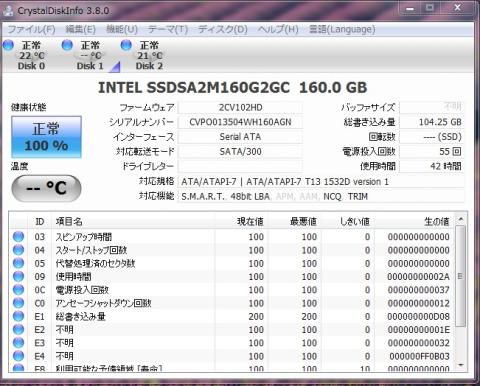Screen dimensions: 480x386
Task: Click status orb for E1 総書き込み量
Action: tap(18, 316)
